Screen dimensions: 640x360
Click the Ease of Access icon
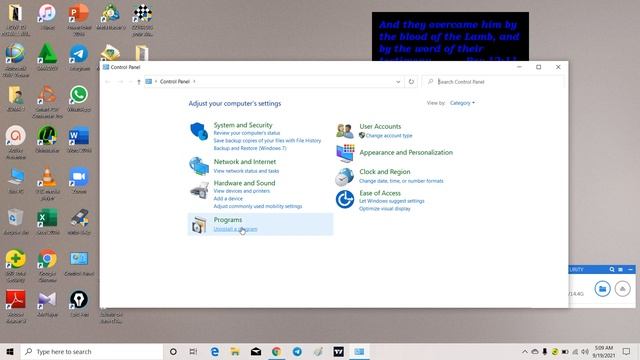click(x=345, y=200)
